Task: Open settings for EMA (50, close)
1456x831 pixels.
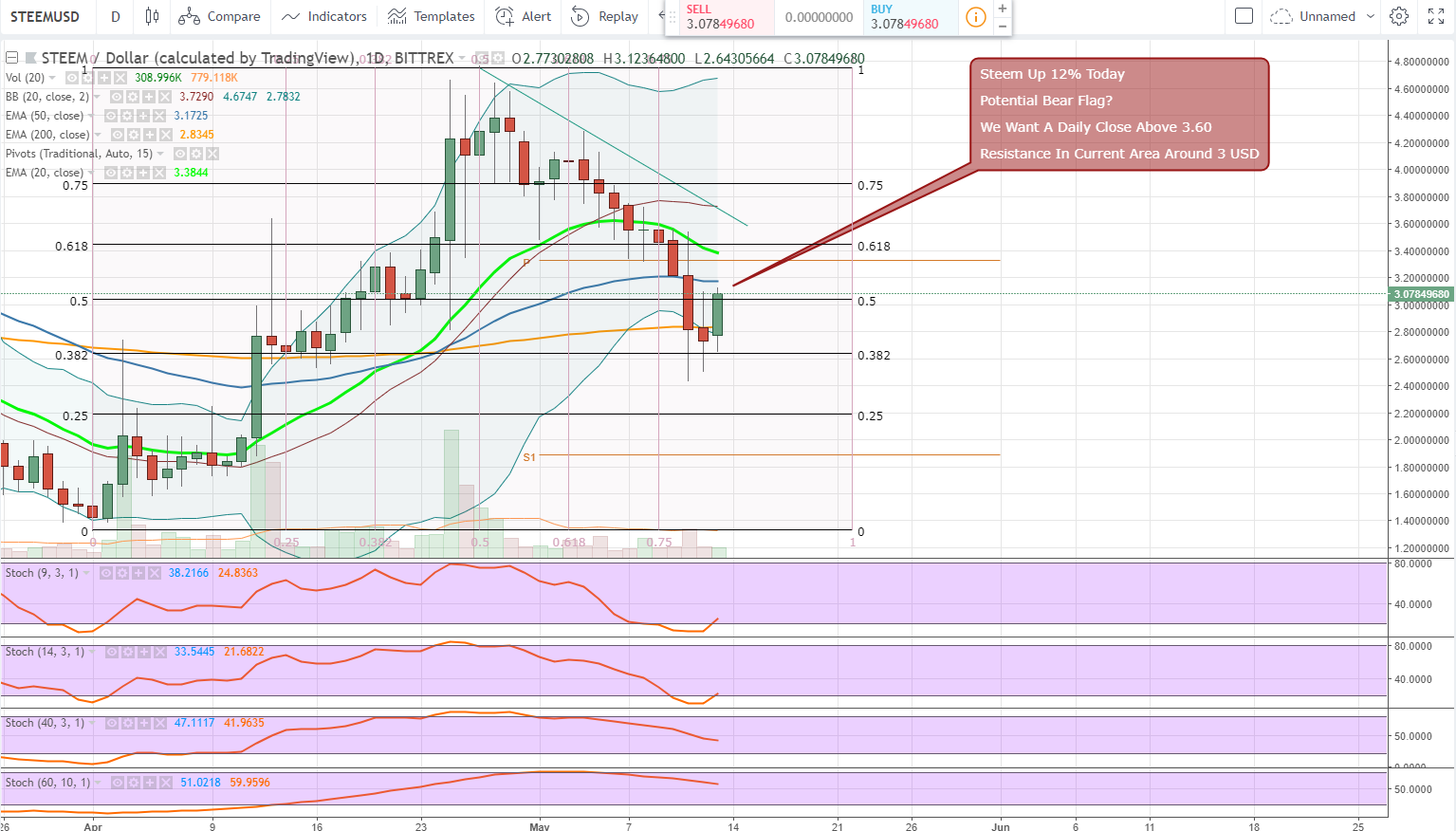Action: pos(127,116)
